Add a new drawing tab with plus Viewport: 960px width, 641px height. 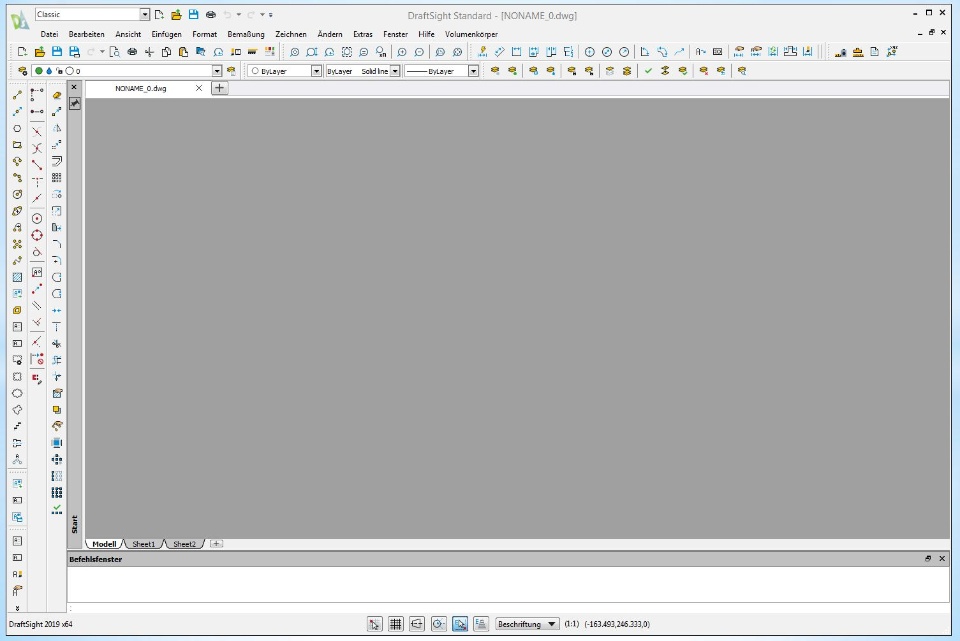click(219, 88)
